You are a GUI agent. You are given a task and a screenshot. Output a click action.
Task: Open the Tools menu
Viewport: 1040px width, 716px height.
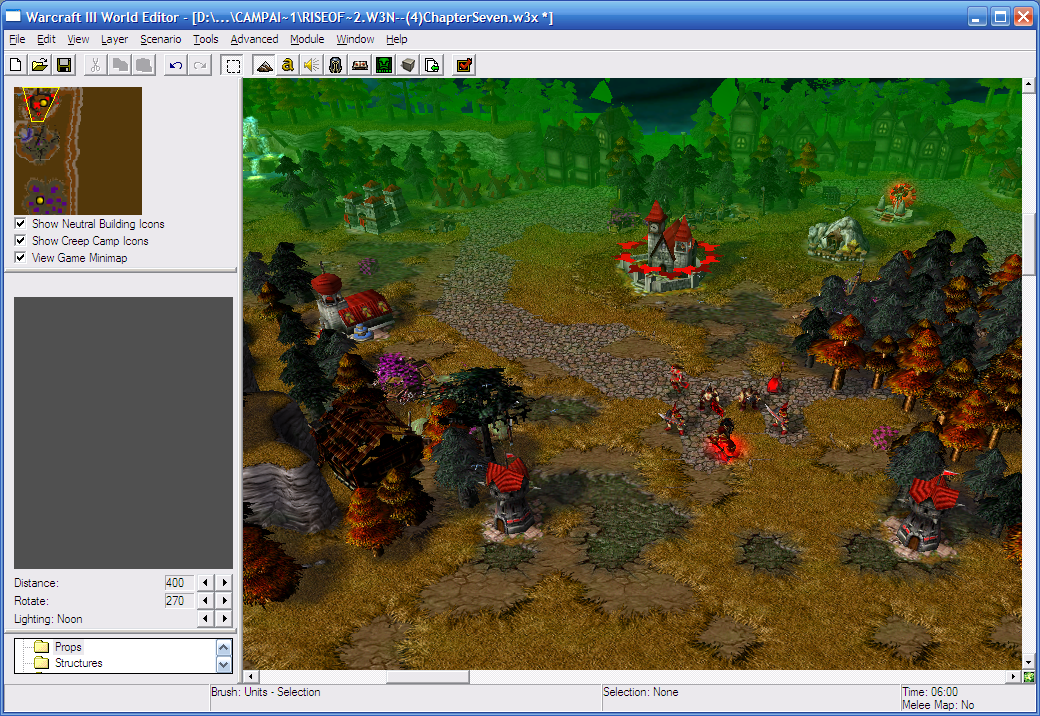(x=206, y=39)
